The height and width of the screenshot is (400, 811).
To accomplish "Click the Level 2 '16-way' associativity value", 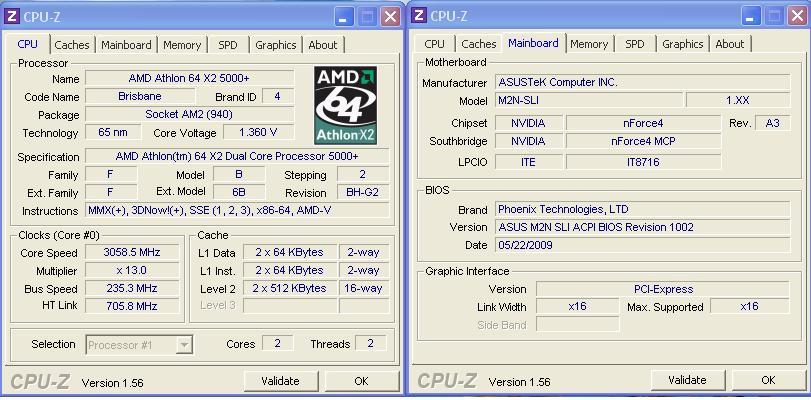I will pos(364,288).
